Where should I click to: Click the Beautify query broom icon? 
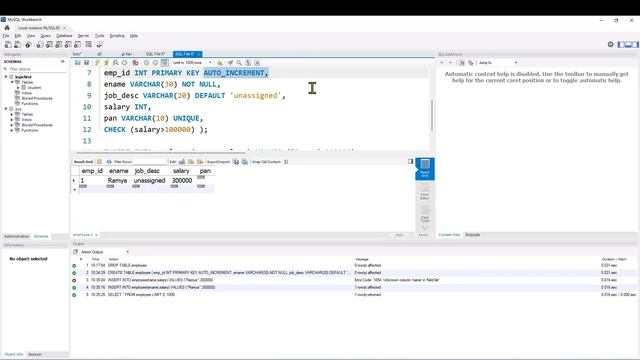[x=230, y=62]
